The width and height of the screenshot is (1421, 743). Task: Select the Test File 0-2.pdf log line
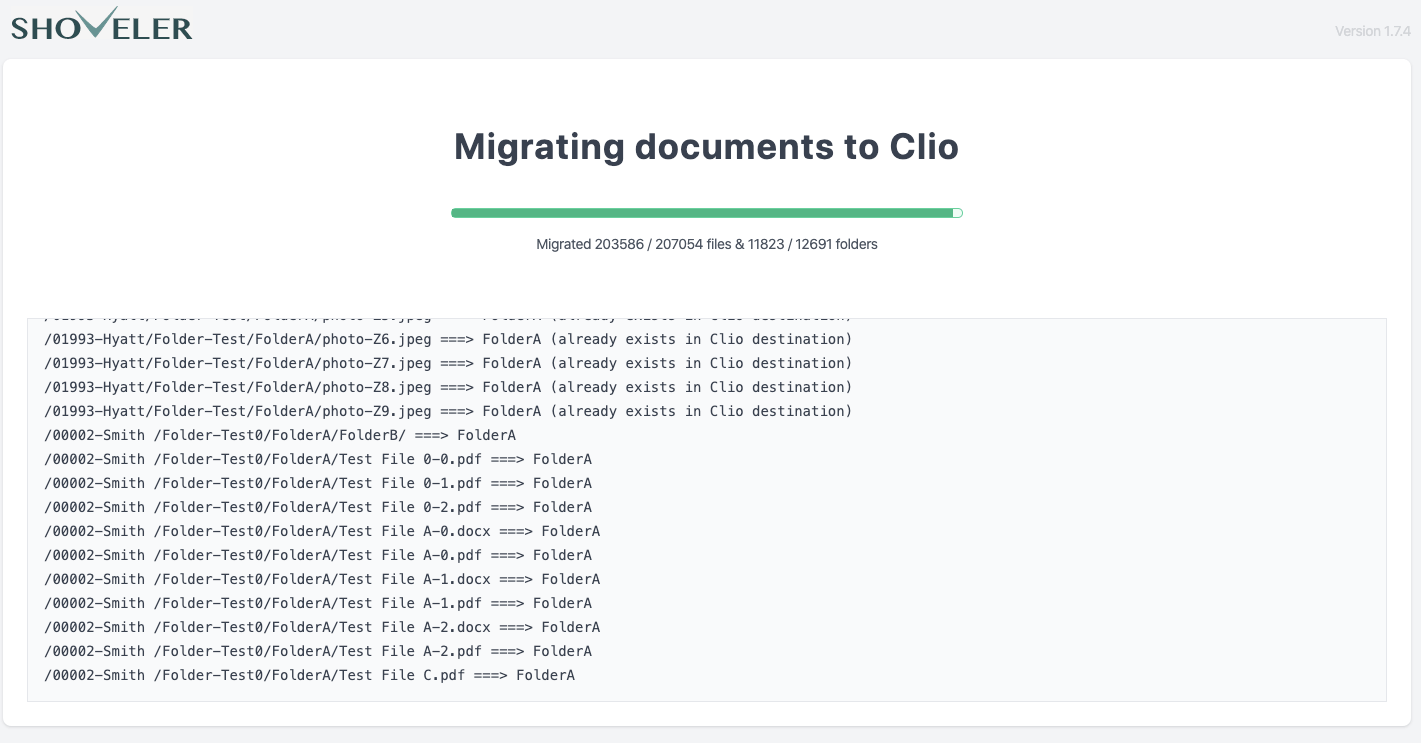coord(318,507)
